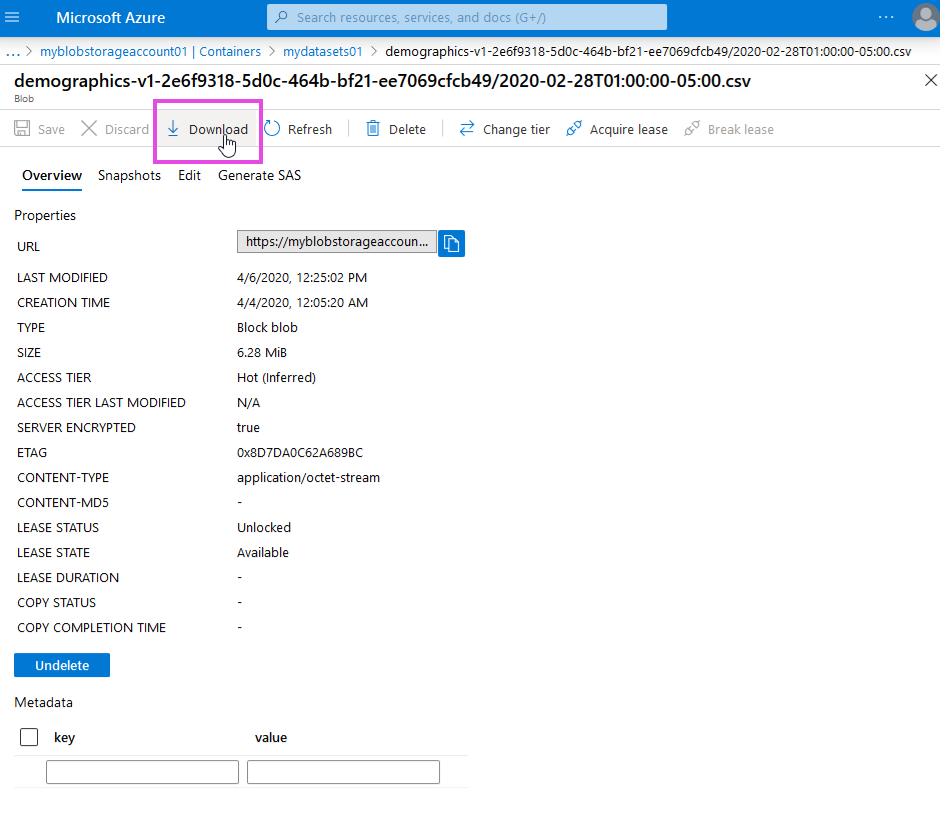Image resolution: width=940 pixels, height=815 pixels.
Task: Click the blob title heading text
Action: pyautogui.click(x=382, y=80)
